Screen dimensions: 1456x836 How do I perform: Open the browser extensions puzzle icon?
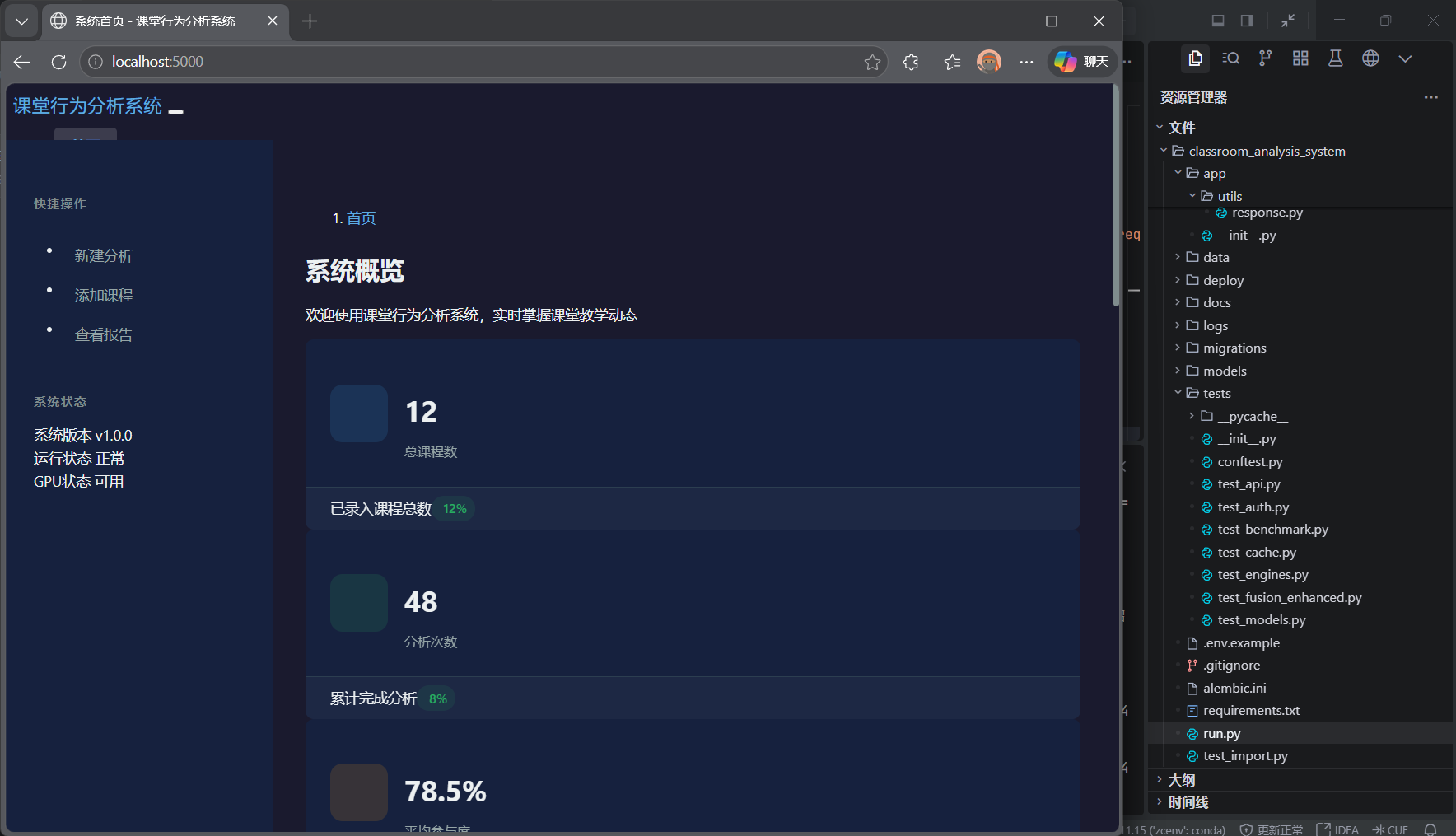pyautogui.click(x=910, y=62)
